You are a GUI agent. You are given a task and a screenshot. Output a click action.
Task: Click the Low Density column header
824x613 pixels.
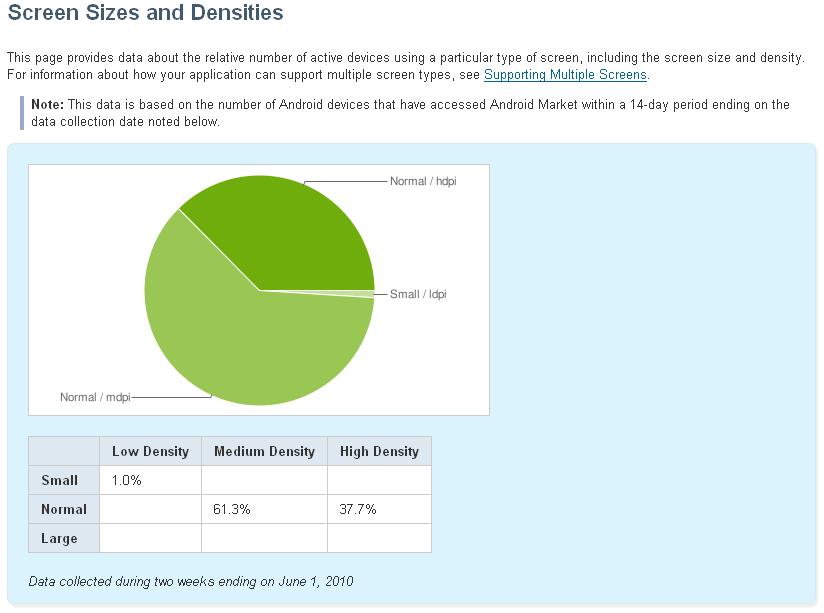point(150,451)
